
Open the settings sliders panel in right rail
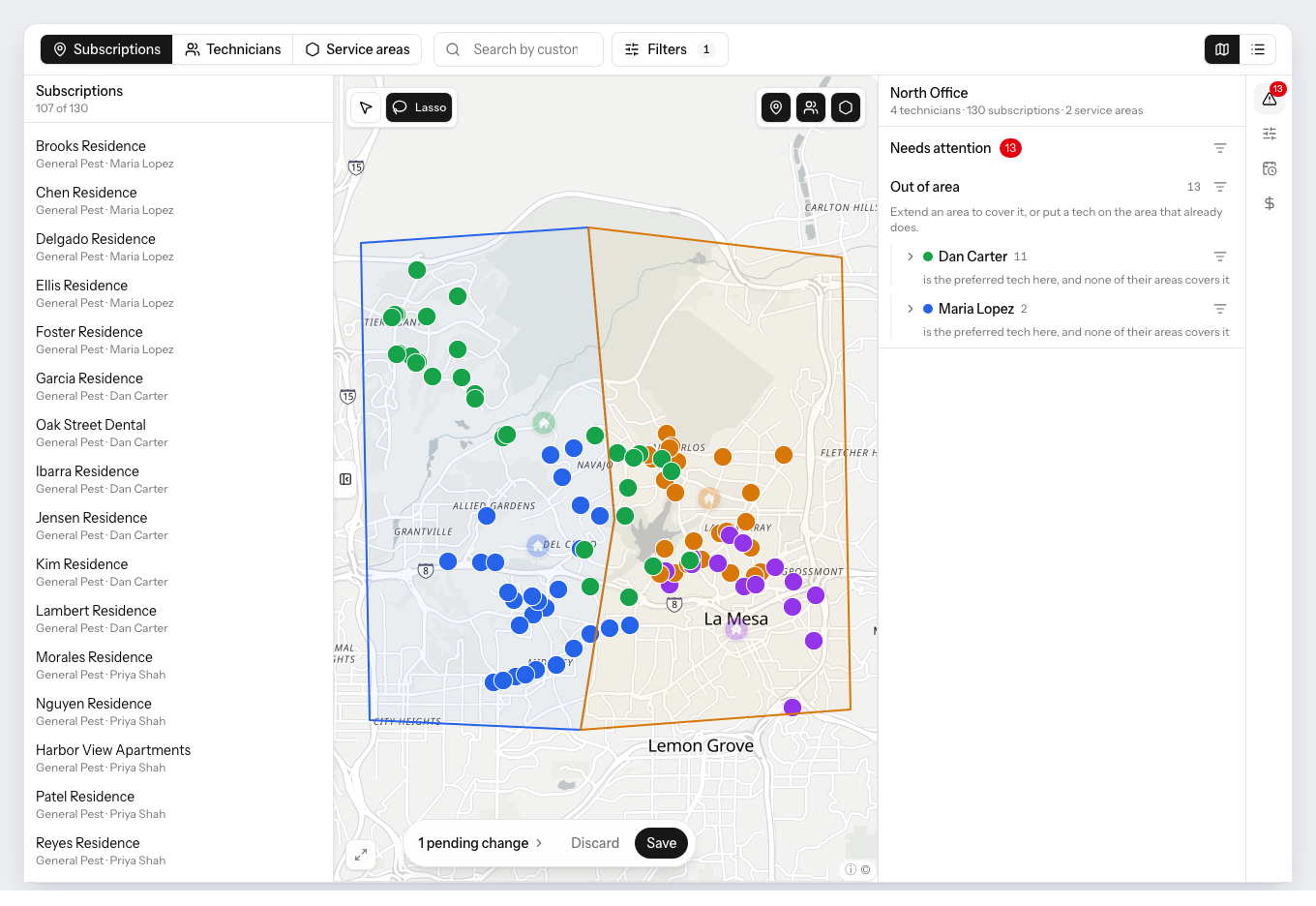[1270, 134]
